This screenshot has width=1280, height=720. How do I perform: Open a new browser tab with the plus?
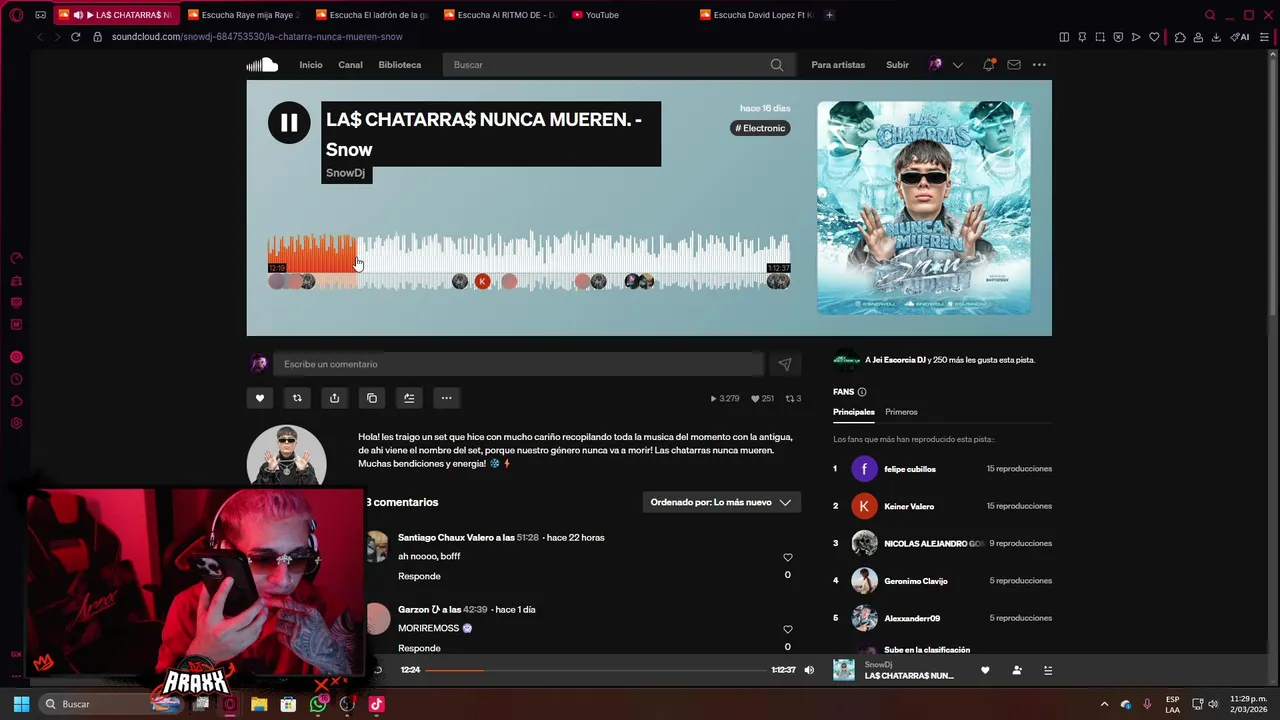pos(829,15)
